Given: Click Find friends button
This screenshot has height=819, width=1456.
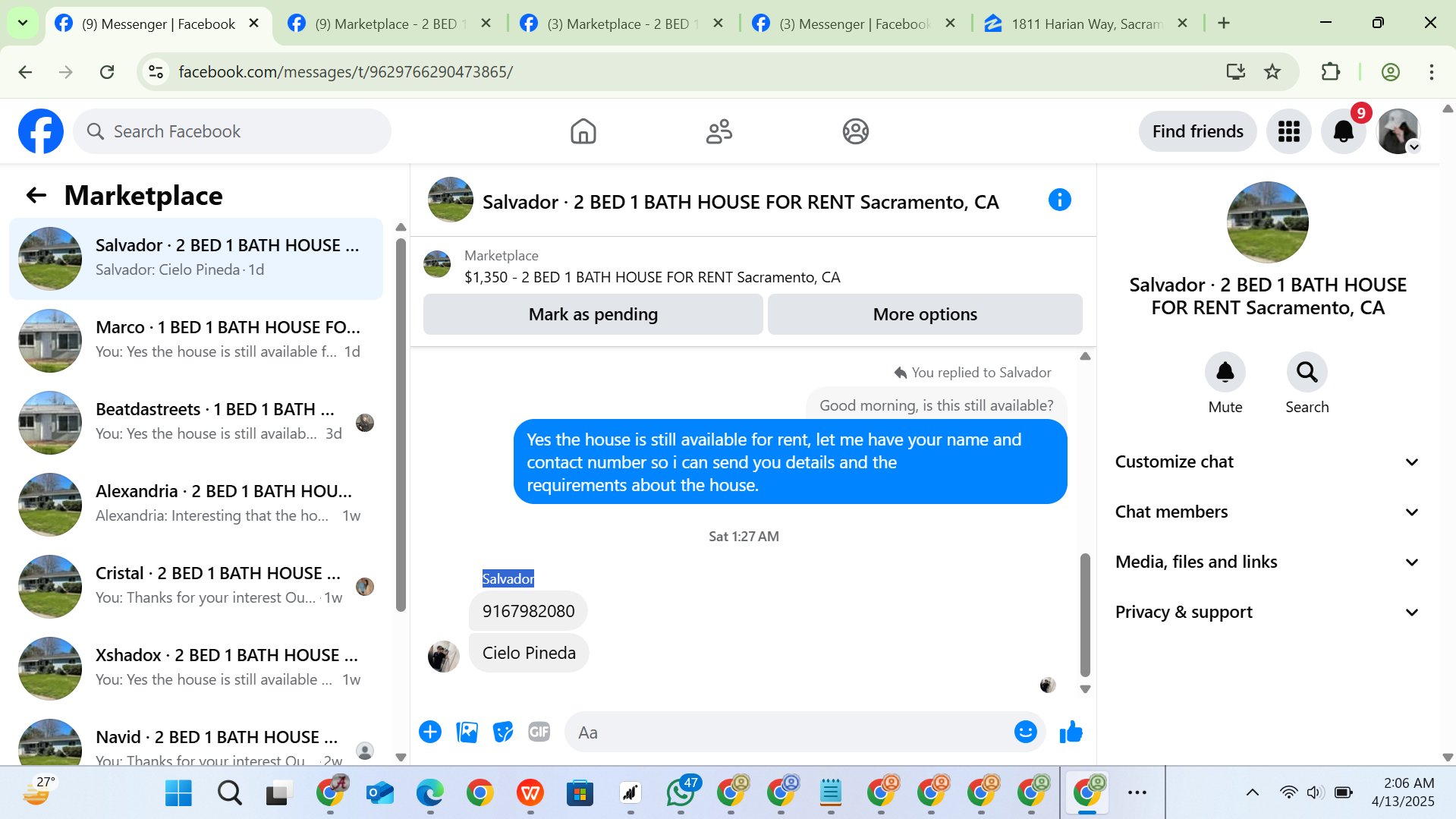Looking at the screenshot, I should tap(1197, 131).
